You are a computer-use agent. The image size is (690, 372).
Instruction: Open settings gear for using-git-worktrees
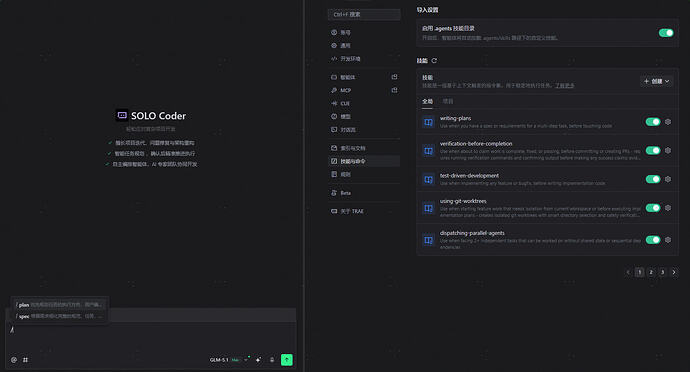click(x=668, y=208)
